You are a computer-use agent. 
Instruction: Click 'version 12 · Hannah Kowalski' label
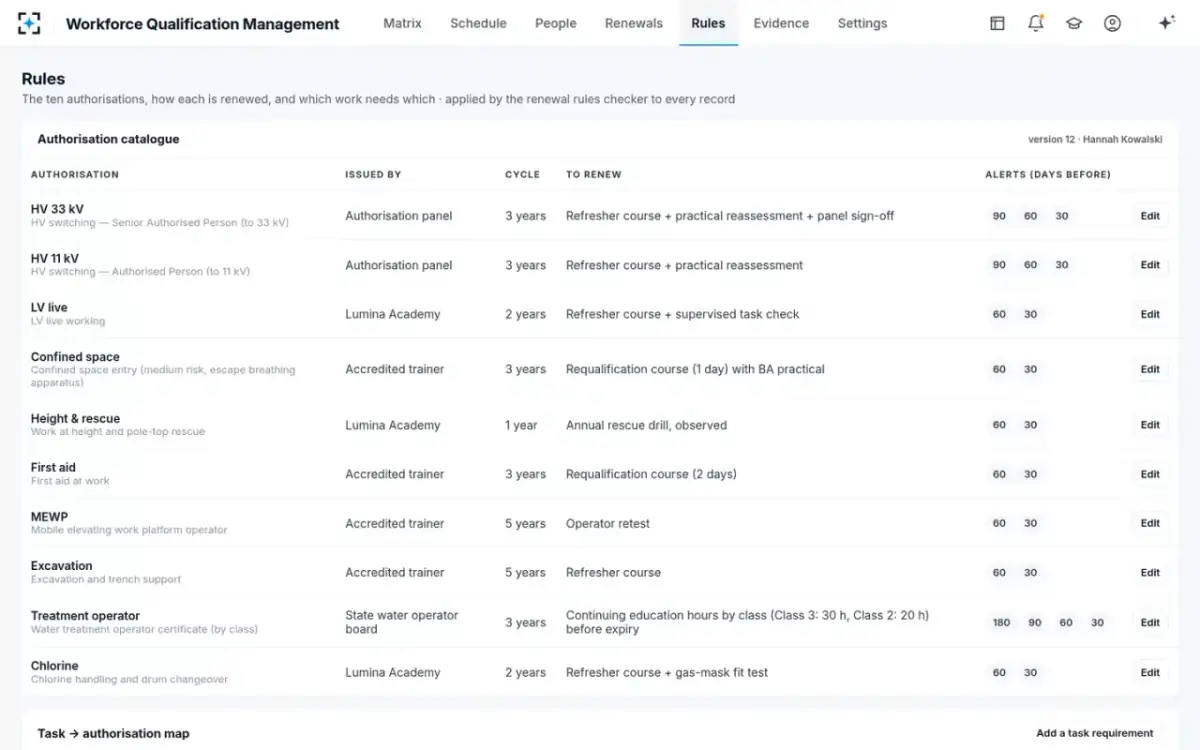point(1095,140)
